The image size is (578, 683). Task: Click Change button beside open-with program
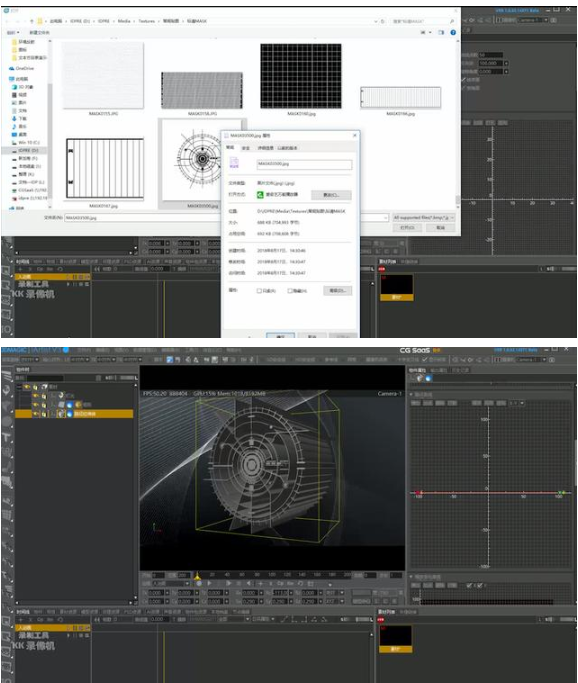(331, 195)
